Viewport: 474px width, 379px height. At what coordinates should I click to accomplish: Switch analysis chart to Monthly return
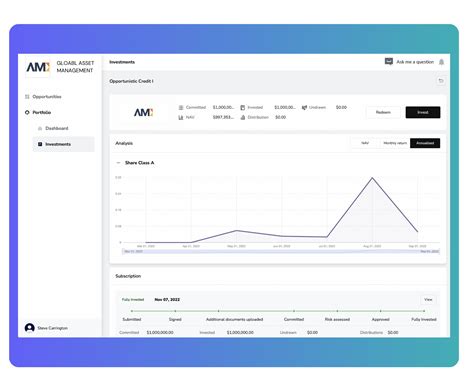pyautogui.click(x=395, y=143)
